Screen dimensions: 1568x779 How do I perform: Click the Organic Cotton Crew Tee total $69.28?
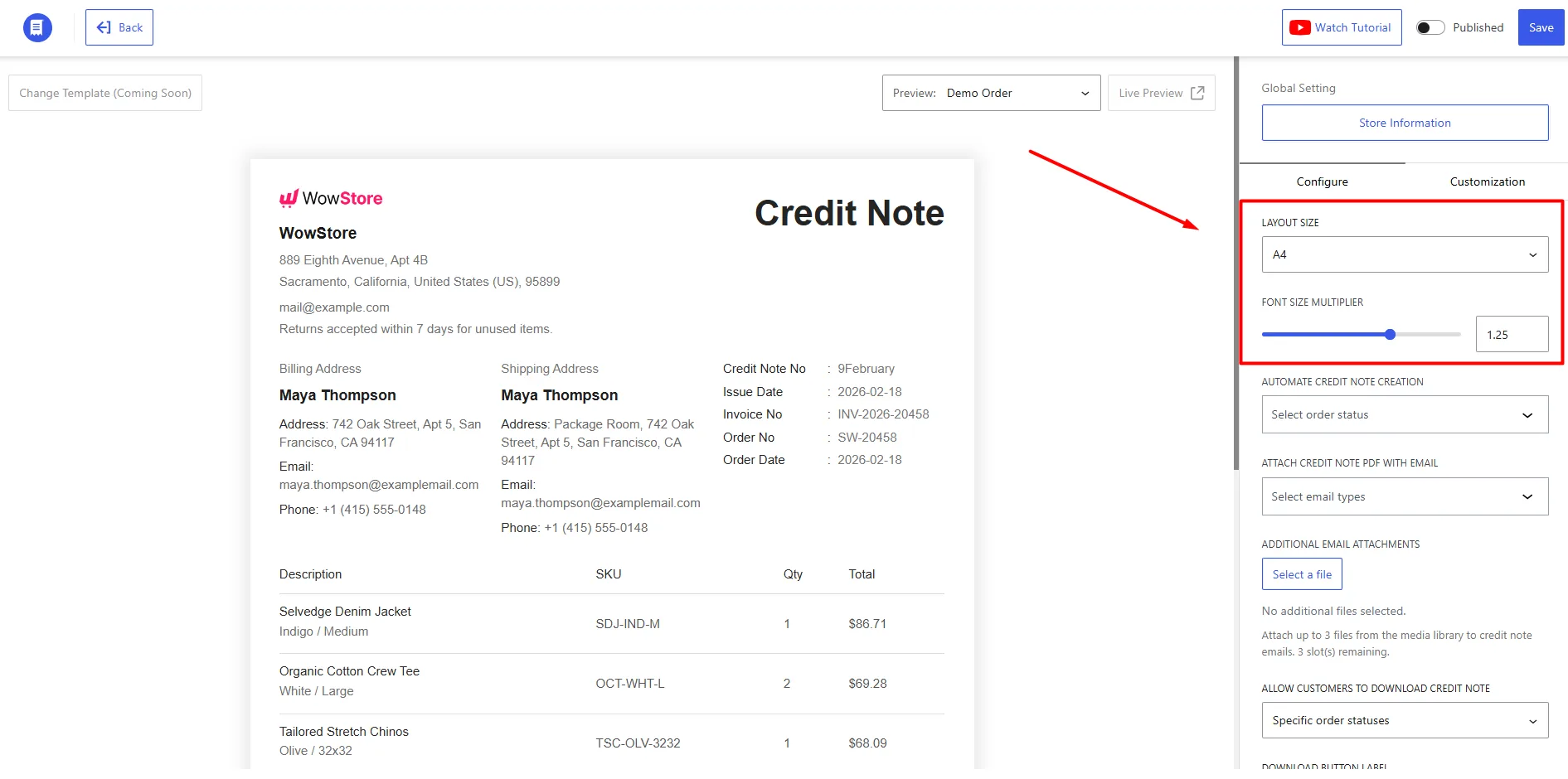[867, 684]
